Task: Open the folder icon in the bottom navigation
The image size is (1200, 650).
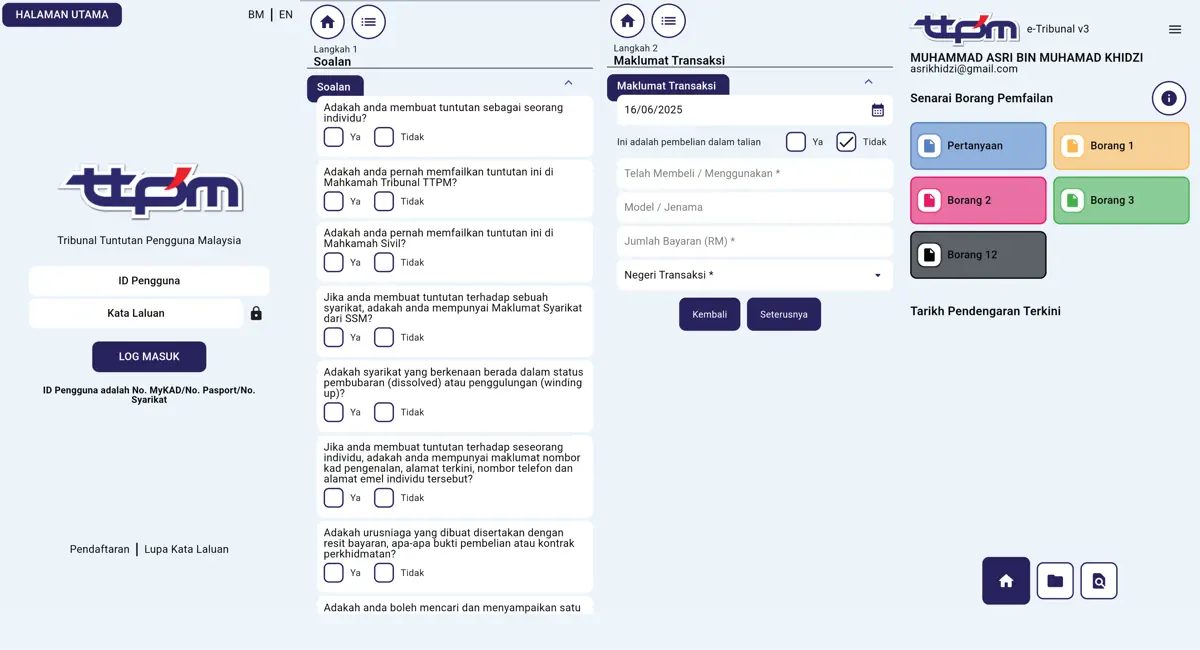Action: [x=1055, y=581]
